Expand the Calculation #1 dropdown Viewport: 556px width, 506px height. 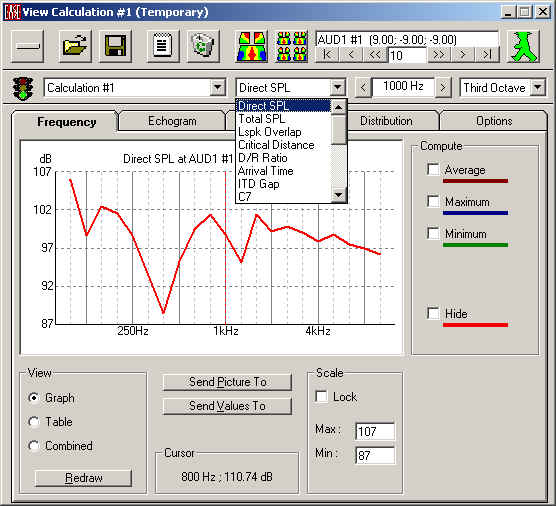[217, 88]
